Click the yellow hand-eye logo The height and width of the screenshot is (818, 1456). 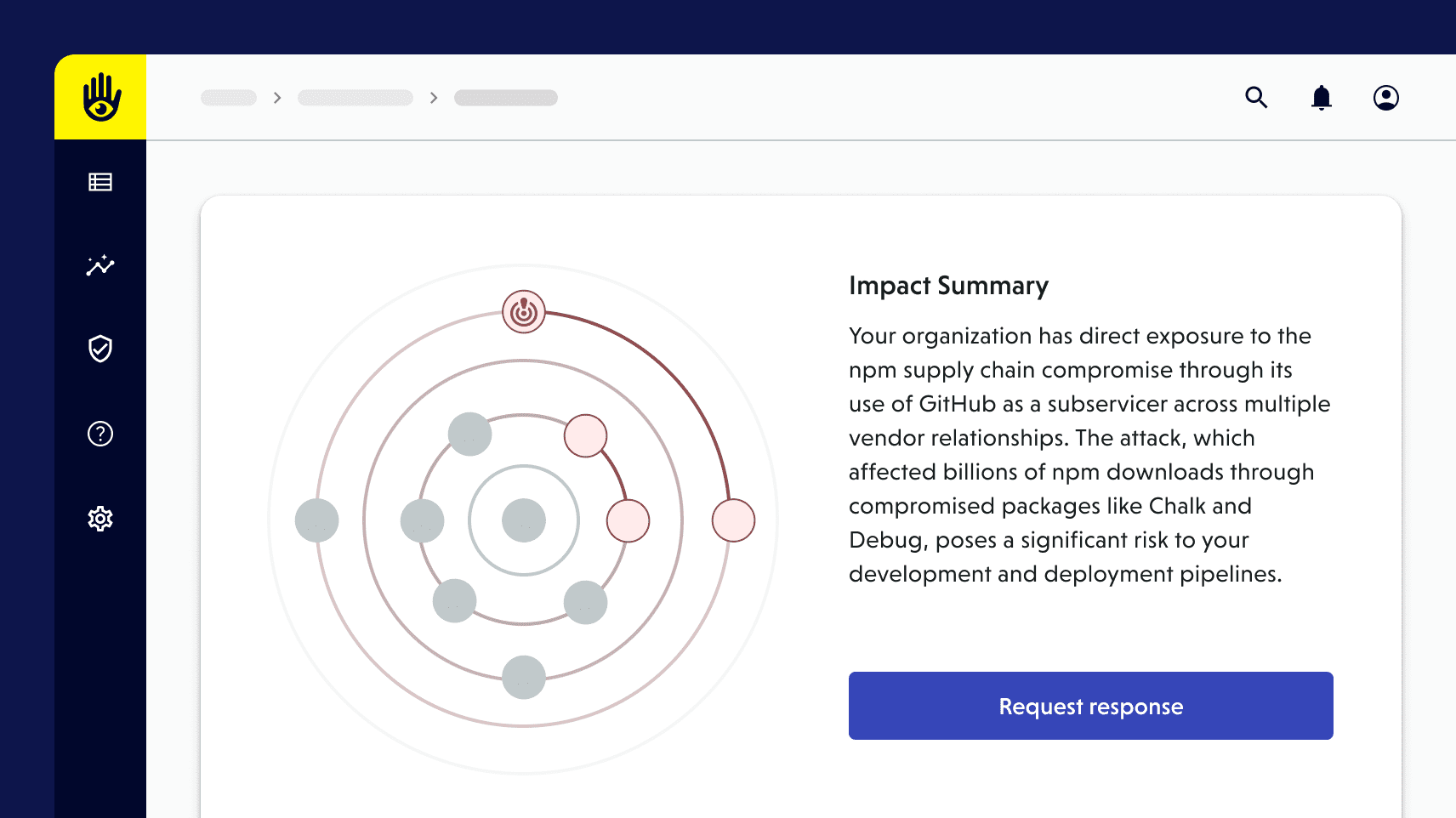tap(100, 97)
